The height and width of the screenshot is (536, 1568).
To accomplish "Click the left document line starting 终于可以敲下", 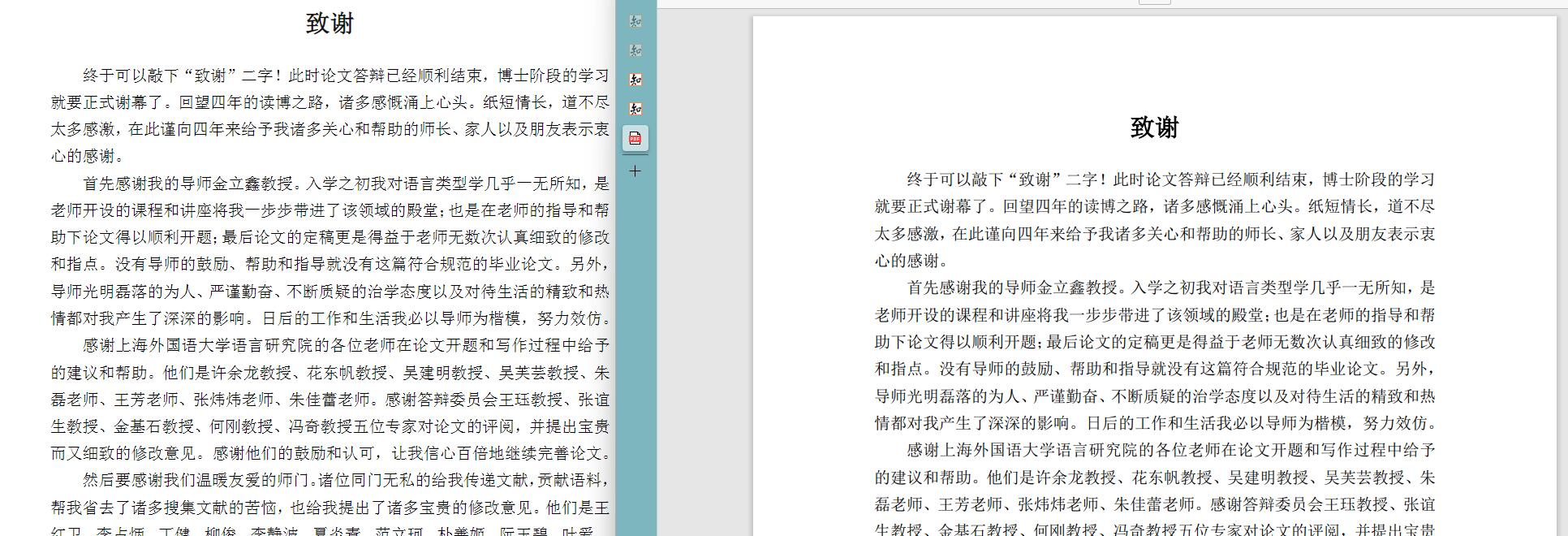I will pos(346,76).
